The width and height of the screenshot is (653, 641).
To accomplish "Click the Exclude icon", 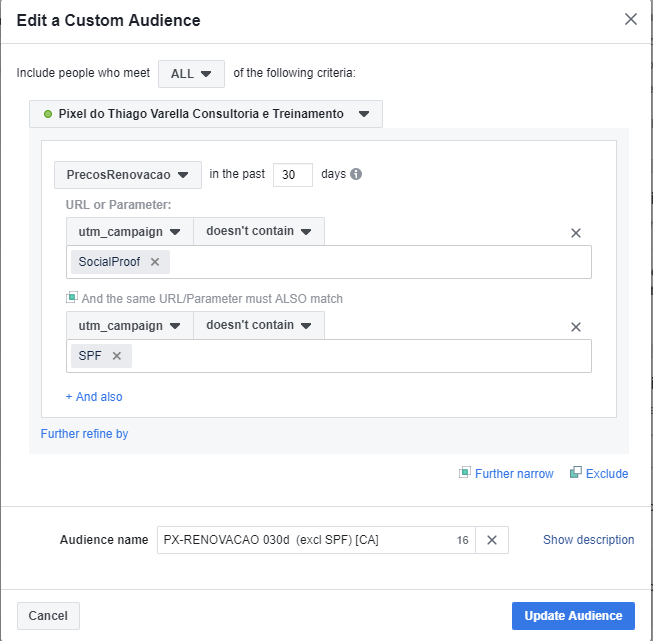I will (x=576, y=473).
